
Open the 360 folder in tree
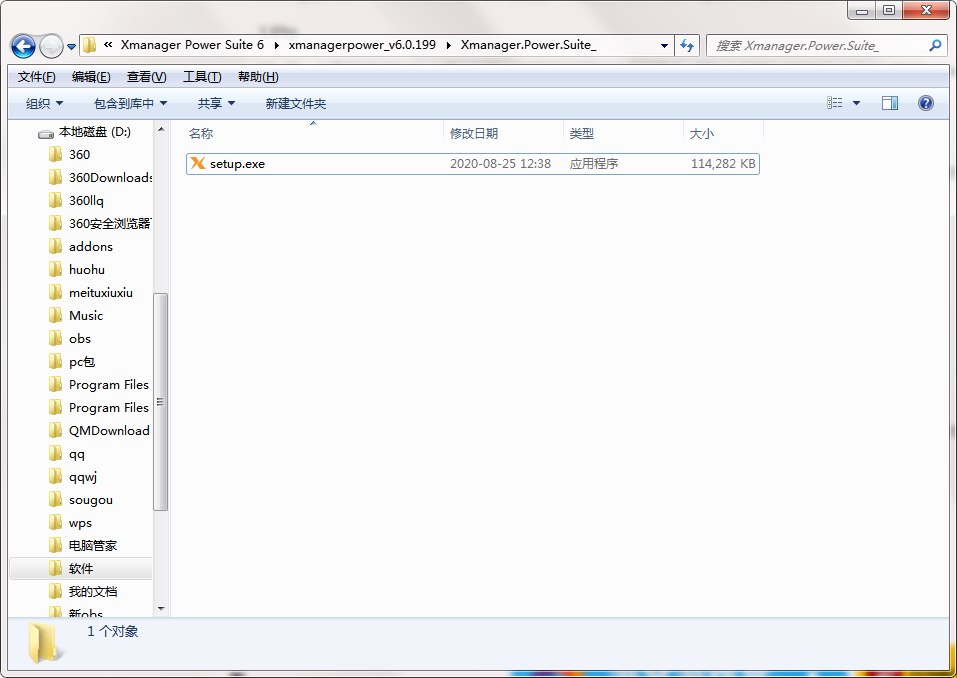pyautogui.click(x=79, y=154)
